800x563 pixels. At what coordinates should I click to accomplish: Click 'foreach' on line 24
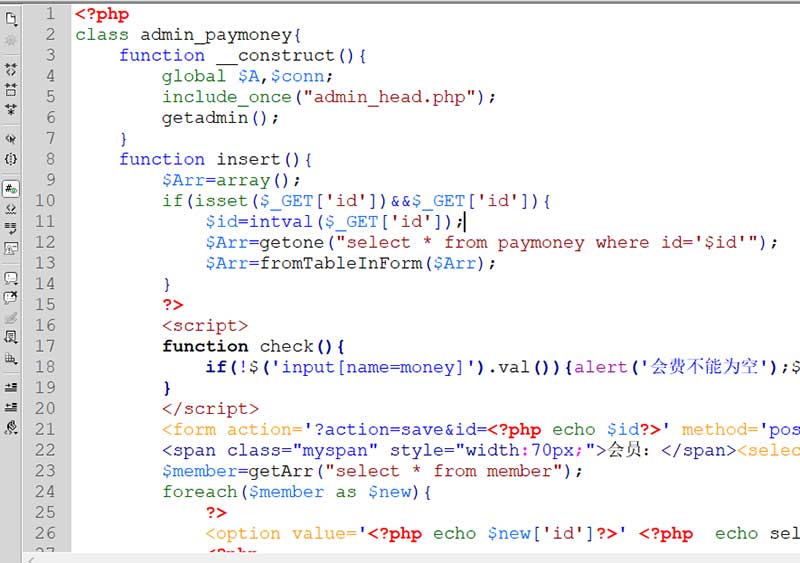click(199, 492)
